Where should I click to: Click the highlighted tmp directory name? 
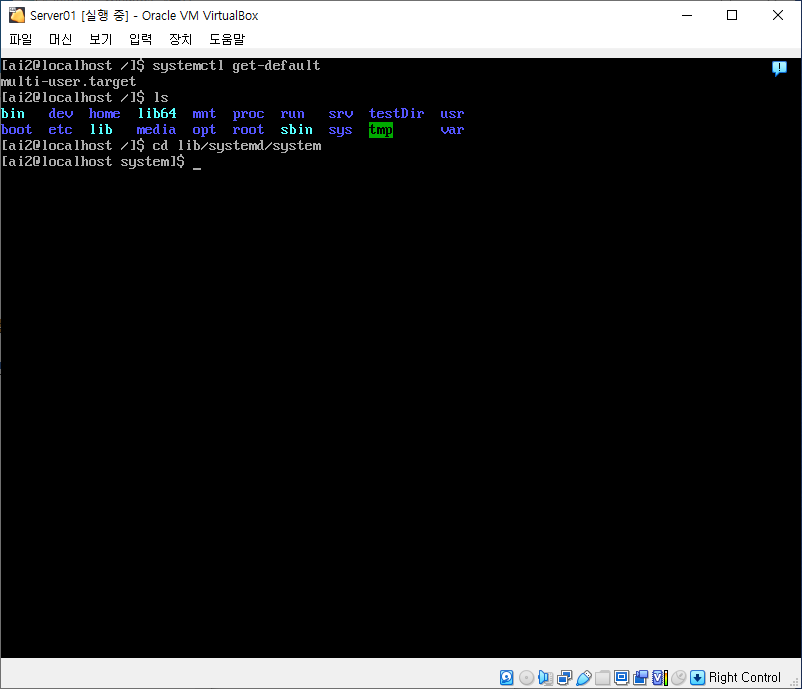tap(381, 129)
